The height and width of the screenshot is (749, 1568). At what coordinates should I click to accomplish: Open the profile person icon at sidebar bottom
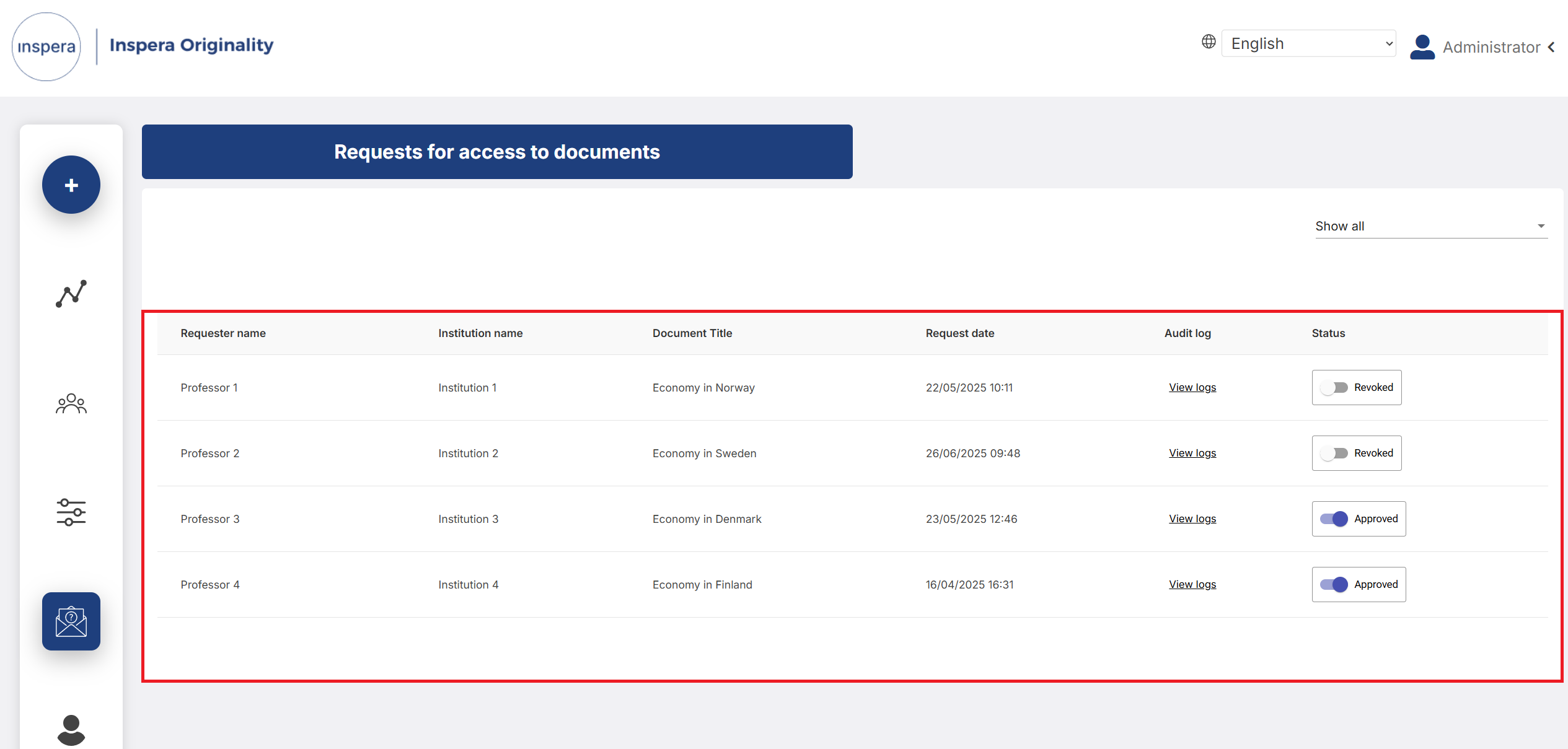coord(71,730)
